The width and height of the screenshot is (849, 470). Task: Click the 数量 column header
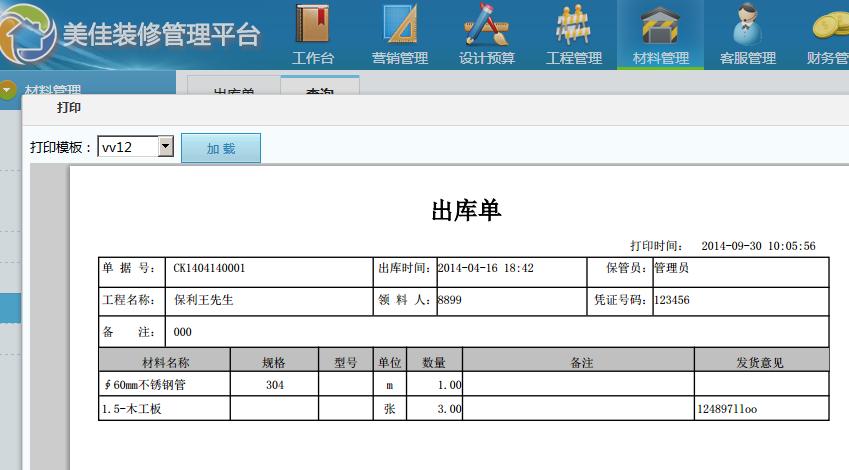click(x=434, y=362)
